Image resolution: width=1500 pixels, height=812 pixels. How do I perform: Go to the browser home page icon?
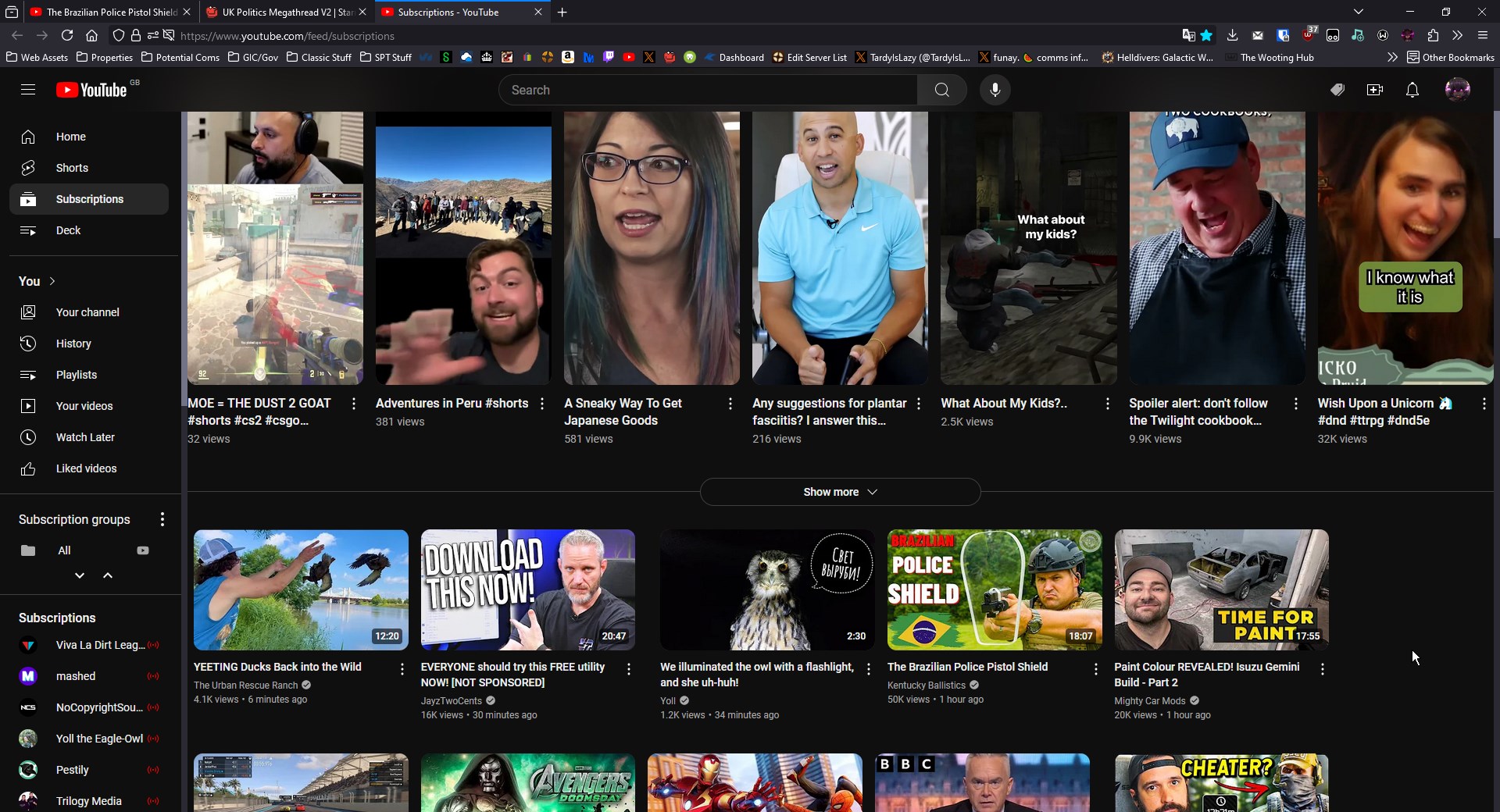pyautogui.click(x=92, y=35)
